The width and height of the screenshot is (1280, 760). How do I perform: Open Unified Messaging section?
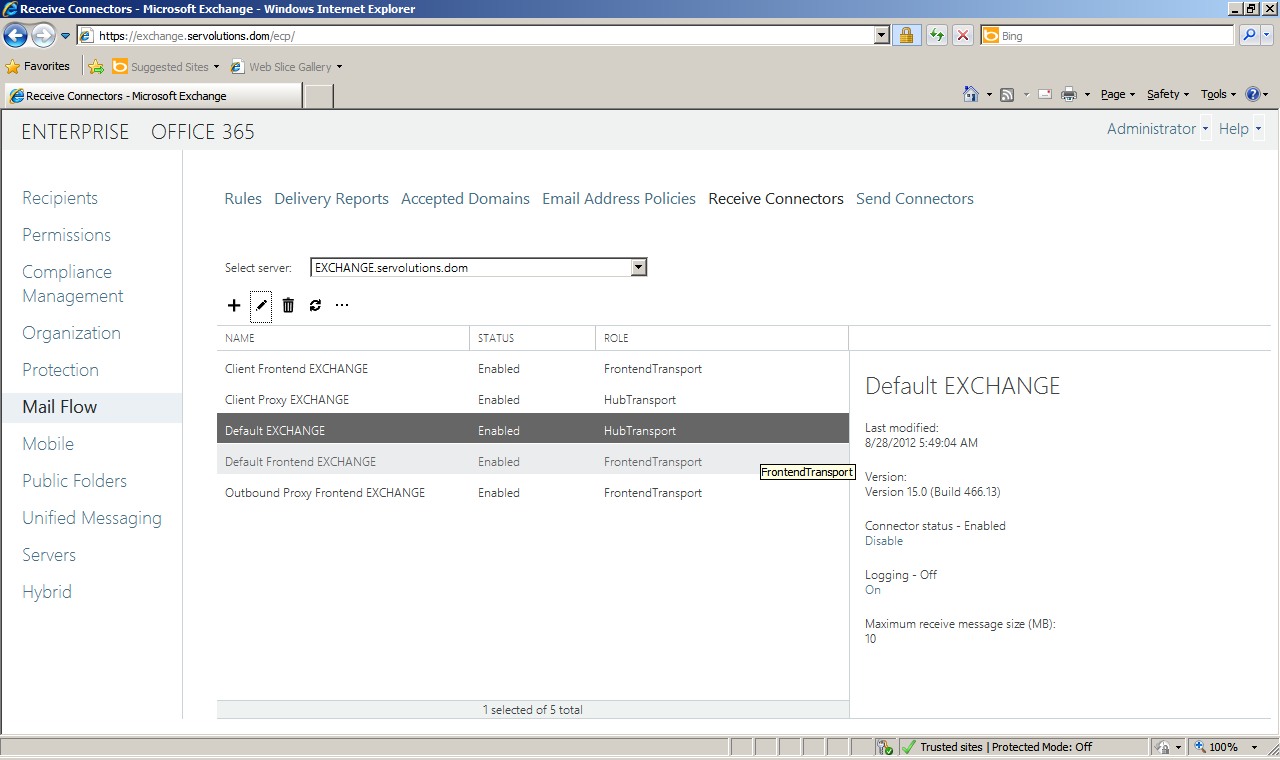coord(92,518)
